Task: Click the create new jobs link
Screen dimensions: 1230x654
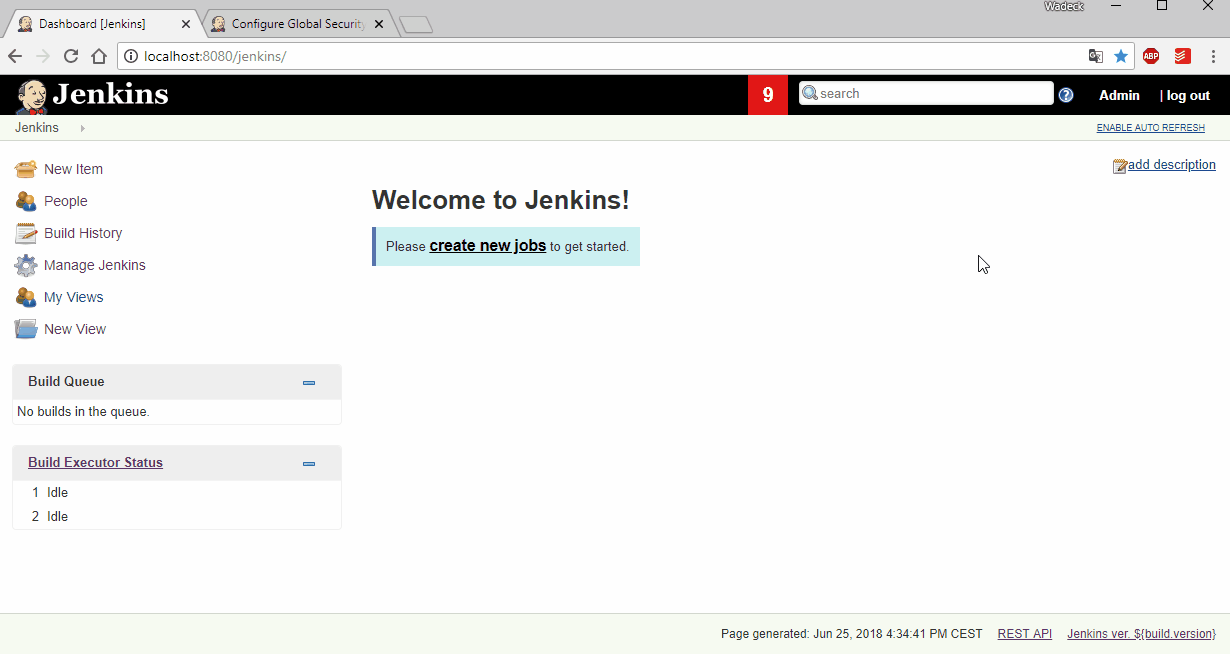Action: (x=487, y=246)
